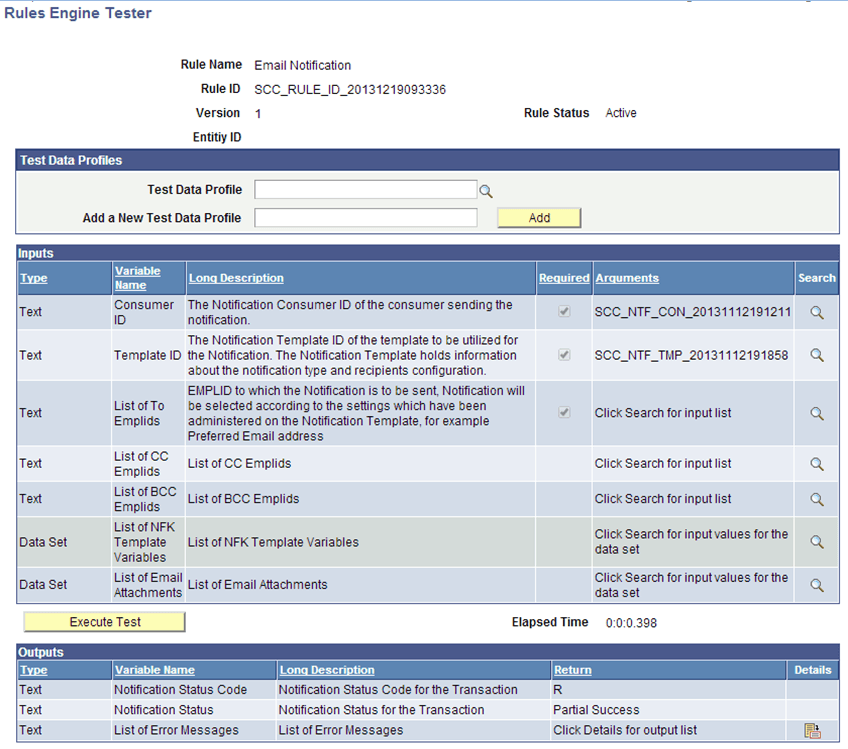Open the Details grid icon for List of Error Messages

814,730
